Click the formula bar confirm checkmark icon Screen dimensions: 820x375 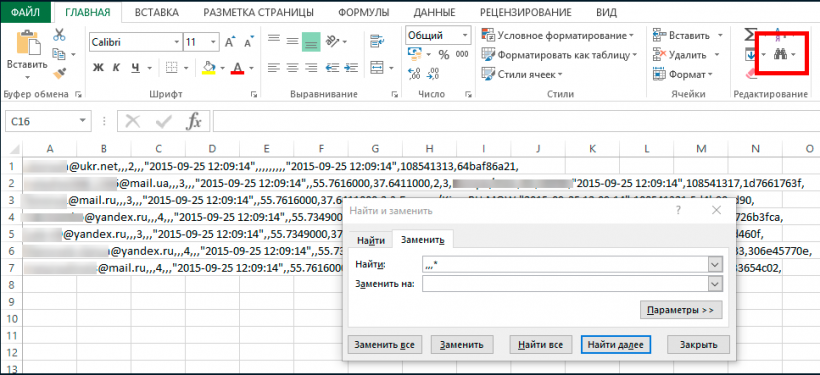click(164, 121)
